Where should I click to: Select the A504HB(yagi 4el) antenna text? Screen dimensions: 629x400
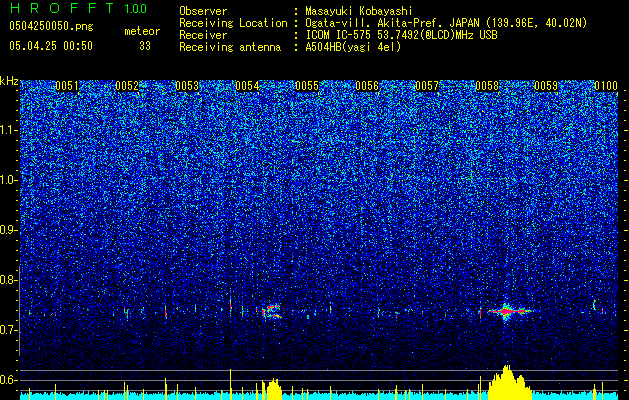[353, 47]
